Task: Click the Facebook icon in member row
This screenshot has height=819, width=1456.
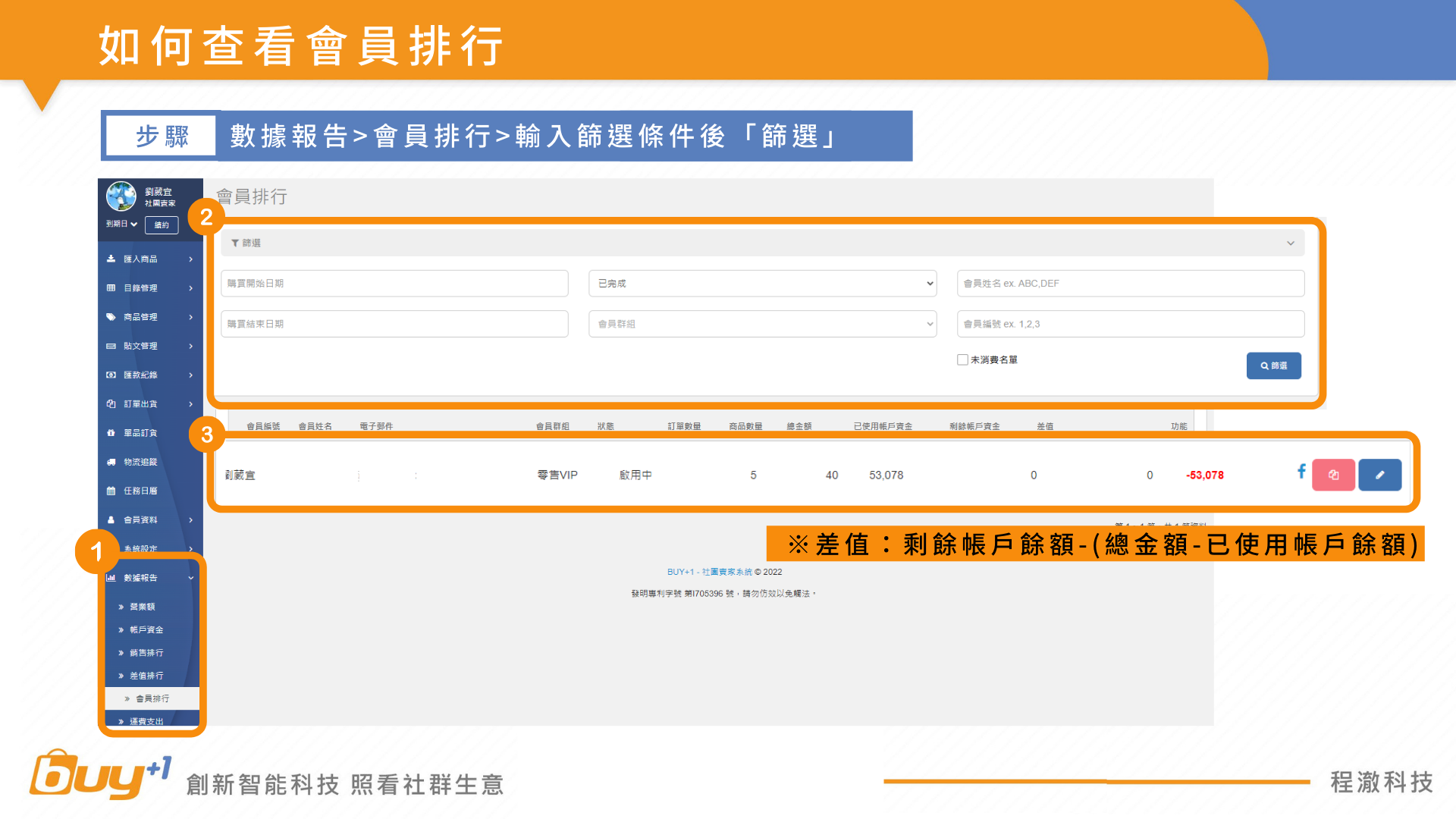Action: pos(1301,472)
